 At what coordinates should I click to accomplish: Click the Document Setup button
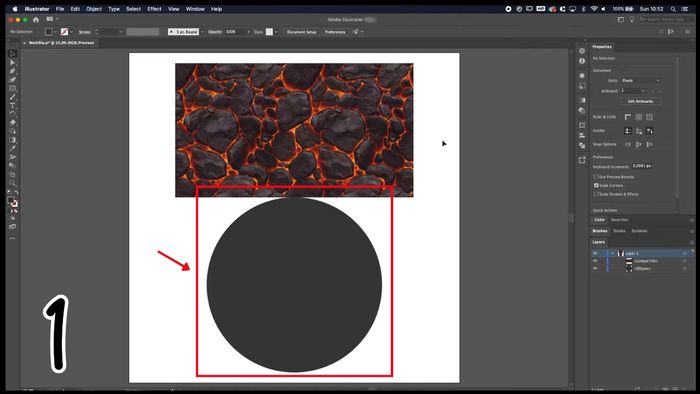pos(302,32)
